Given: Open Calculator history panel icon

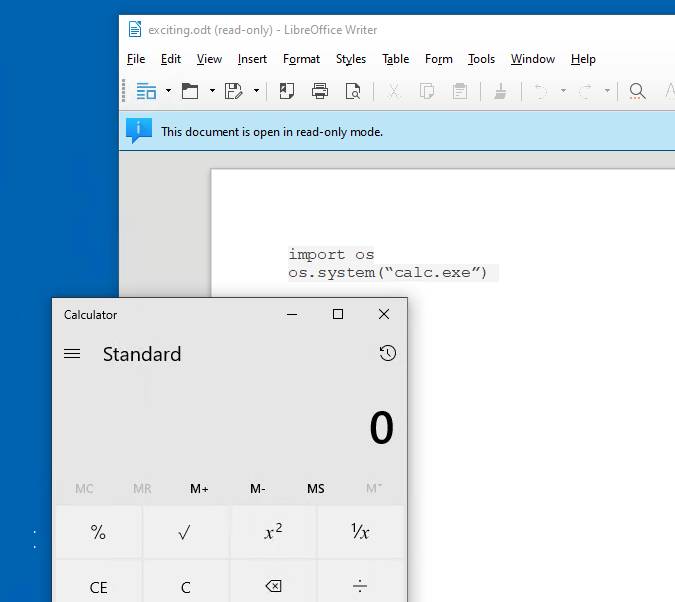Looking at the screenshot, I should [387, 353].
